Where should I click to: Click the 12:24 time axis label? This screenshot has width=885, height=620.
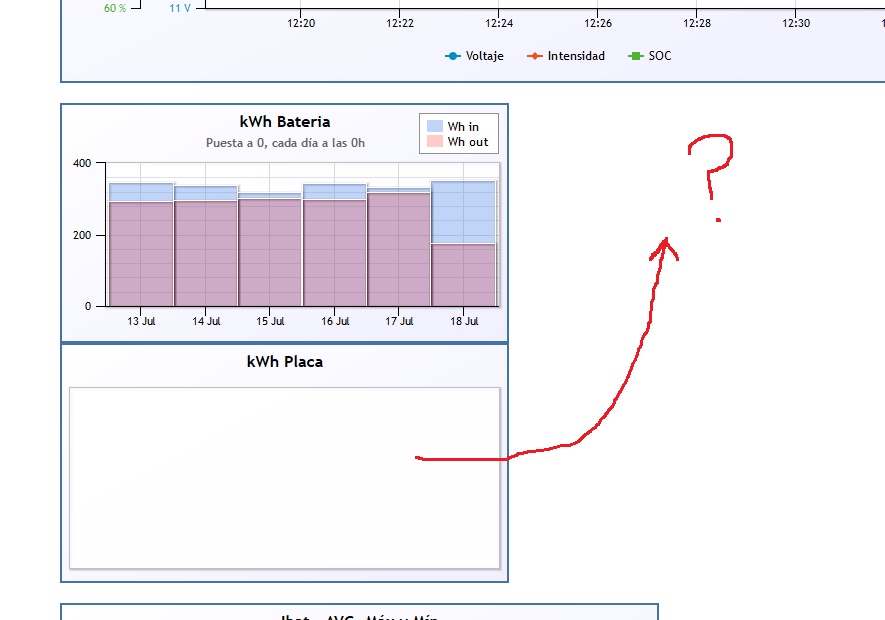[499, 23]
